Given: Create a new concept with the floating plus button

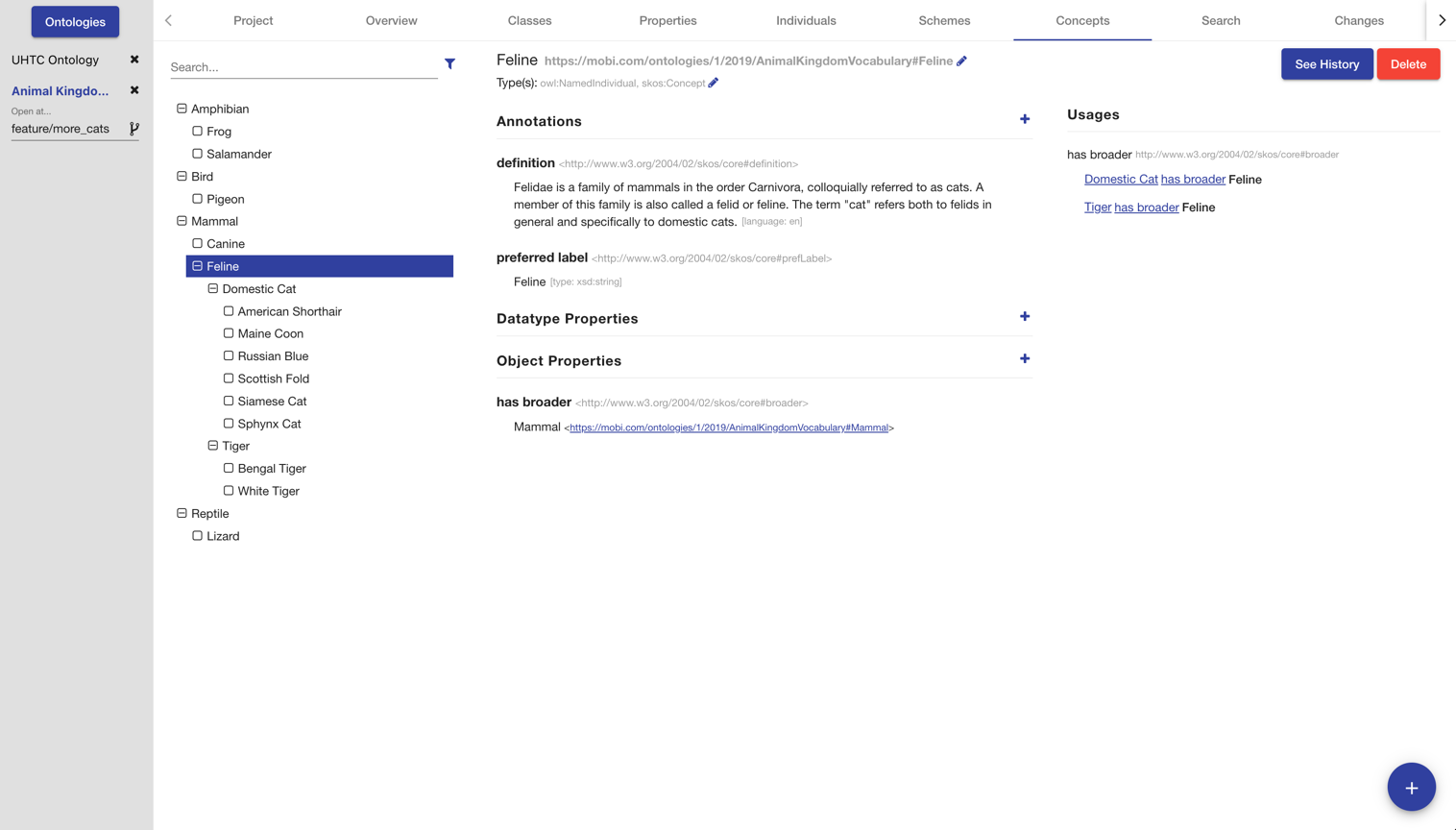Looking at the screenshot, I should 1411,786.
